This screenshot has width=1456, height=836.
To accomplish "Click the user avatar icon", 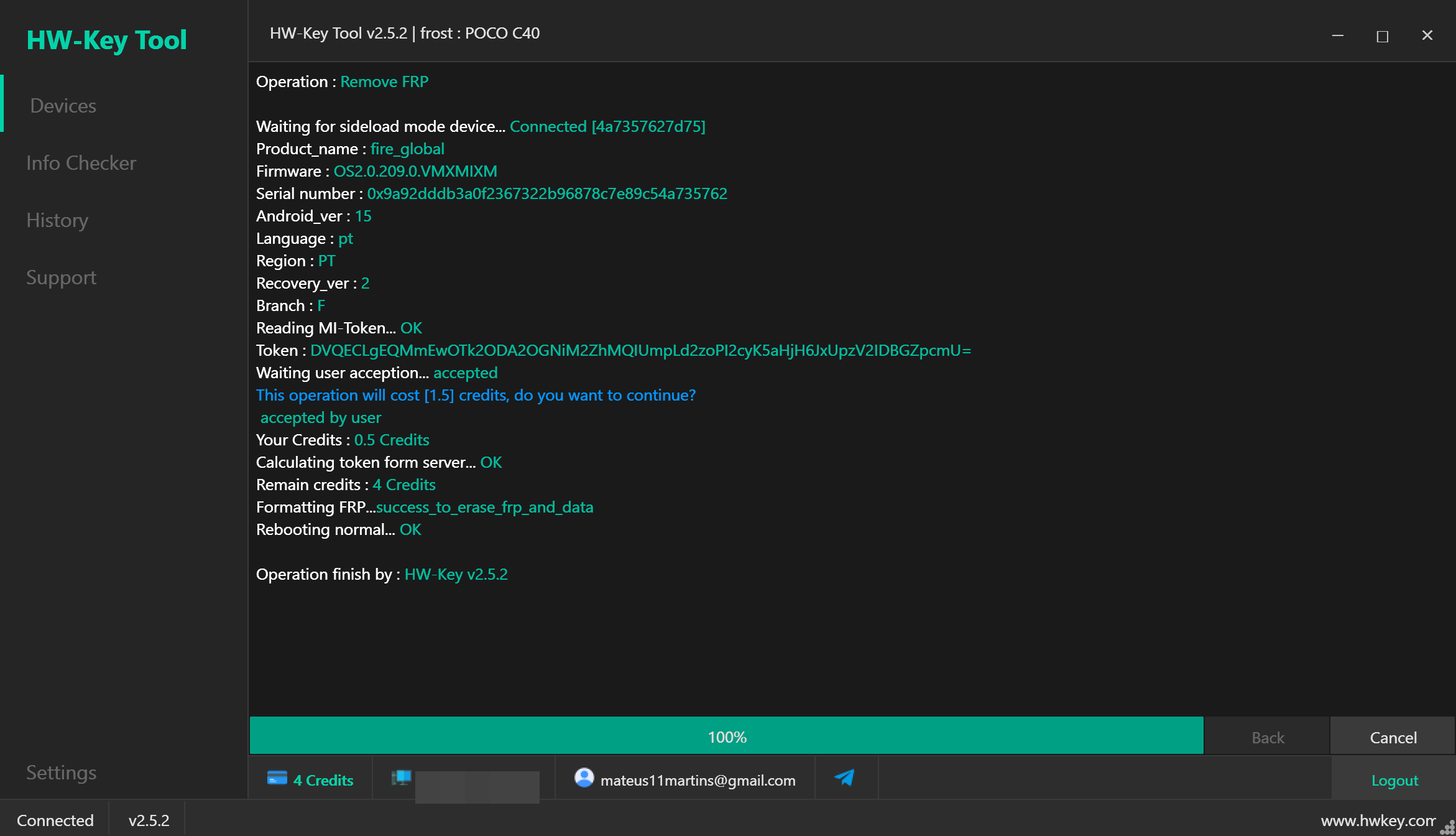I will tap(584, 778).
